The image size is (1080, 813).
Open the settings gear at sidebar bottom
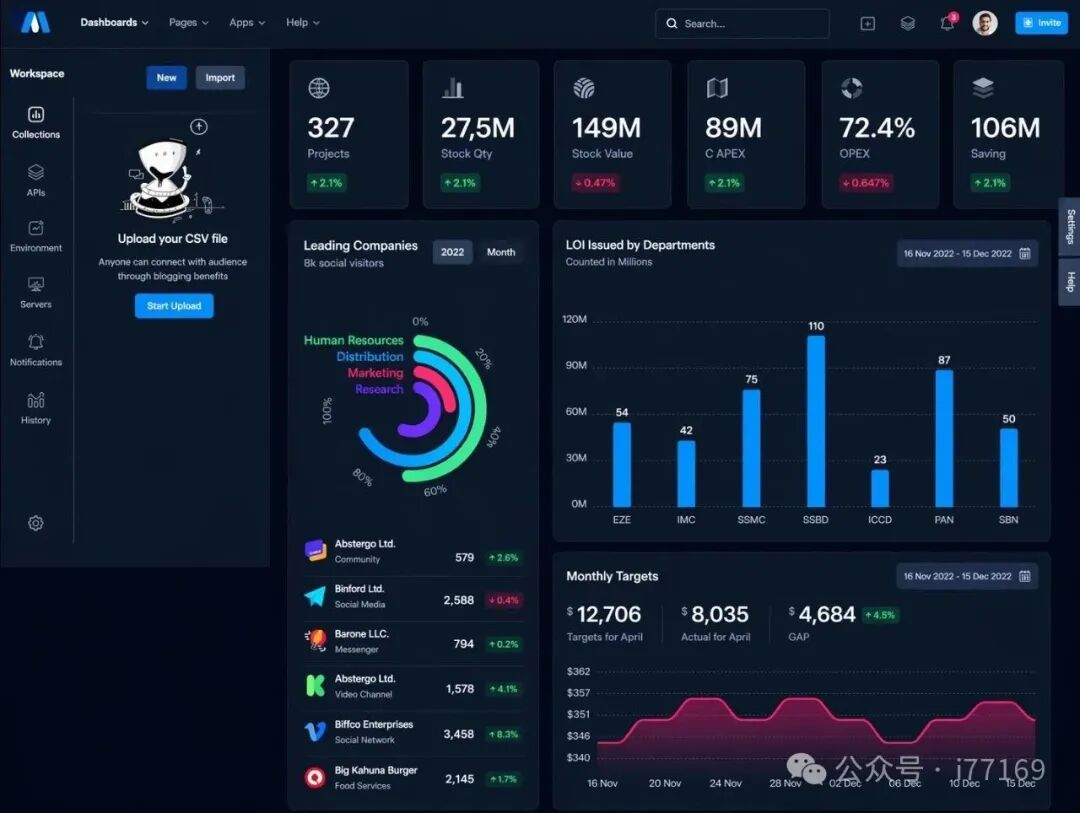point(36,523)
